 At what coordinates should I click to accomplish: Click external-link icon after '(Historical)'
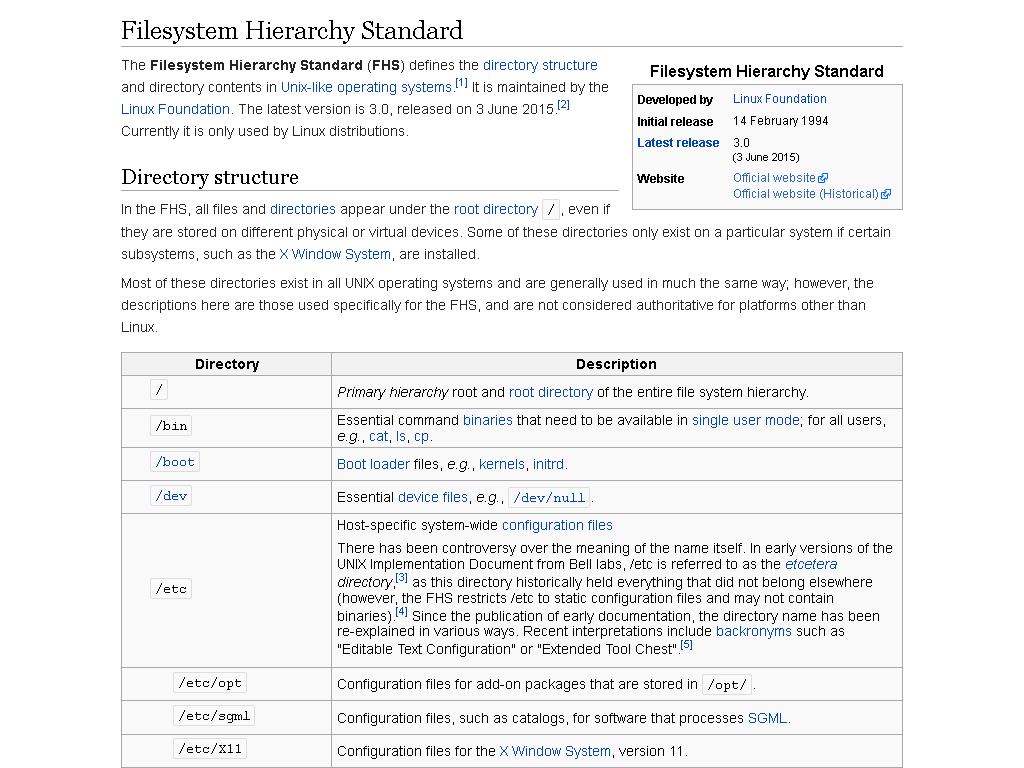point(886,195)
